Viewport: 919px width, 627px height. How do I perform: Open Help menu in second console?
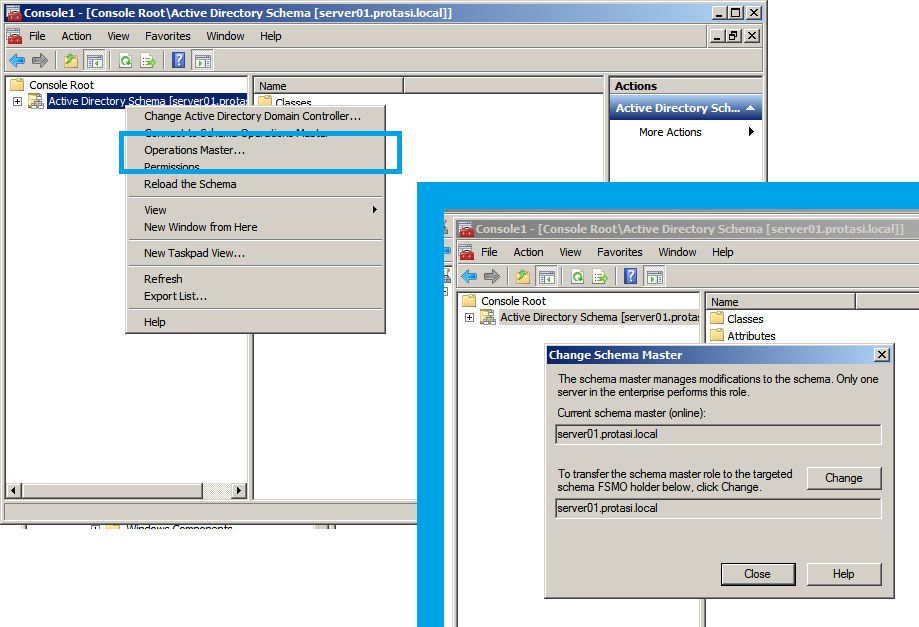pos(723,252)
